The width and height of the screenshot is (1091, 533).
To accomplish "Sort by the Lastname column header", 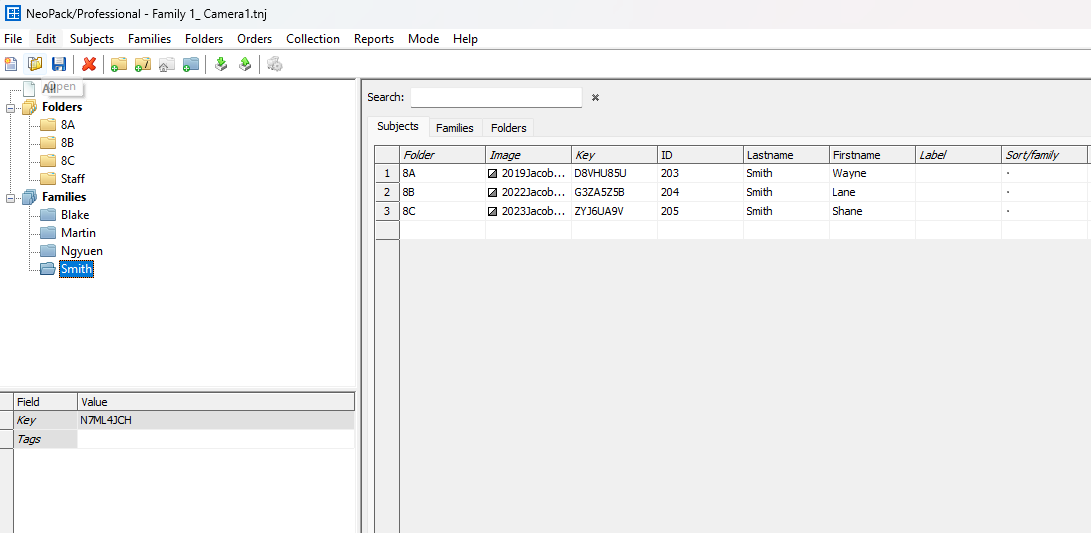I will click(x=786, y=155).
